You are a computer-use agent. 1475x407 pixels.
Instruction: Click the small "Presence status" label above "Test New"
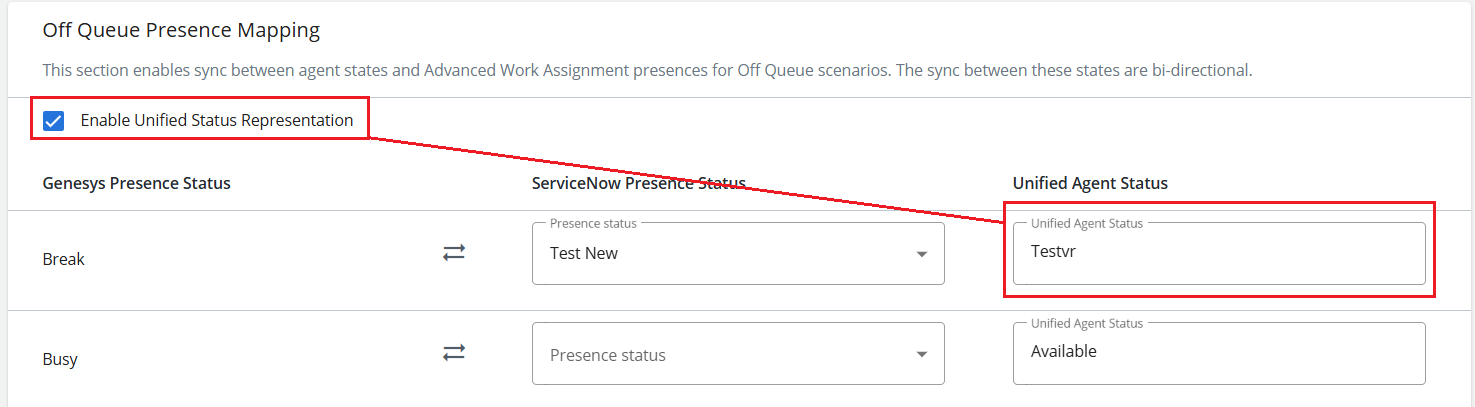tap(593, 223)
